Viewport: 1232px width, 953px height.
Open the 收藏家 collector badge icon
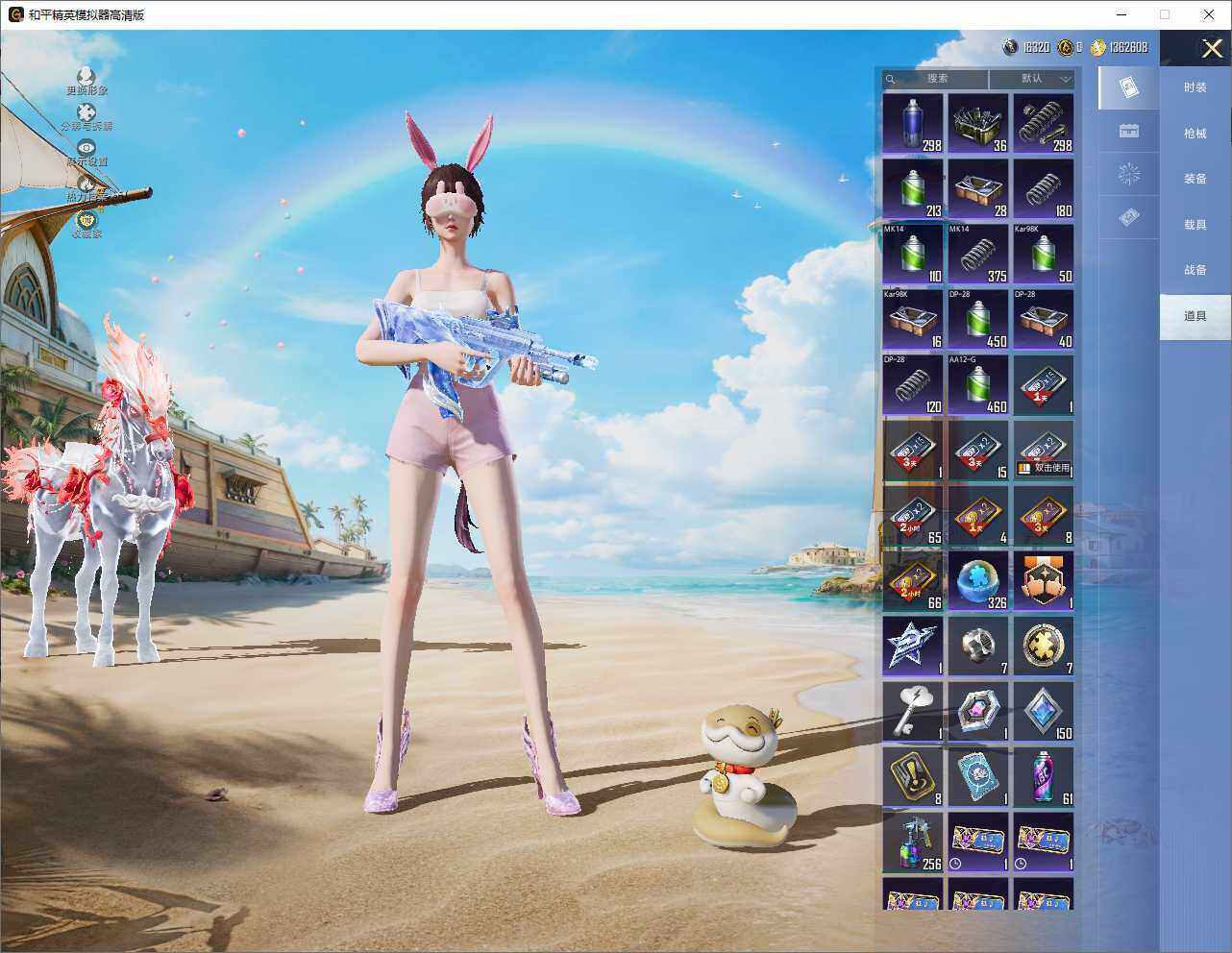(86, 219)
